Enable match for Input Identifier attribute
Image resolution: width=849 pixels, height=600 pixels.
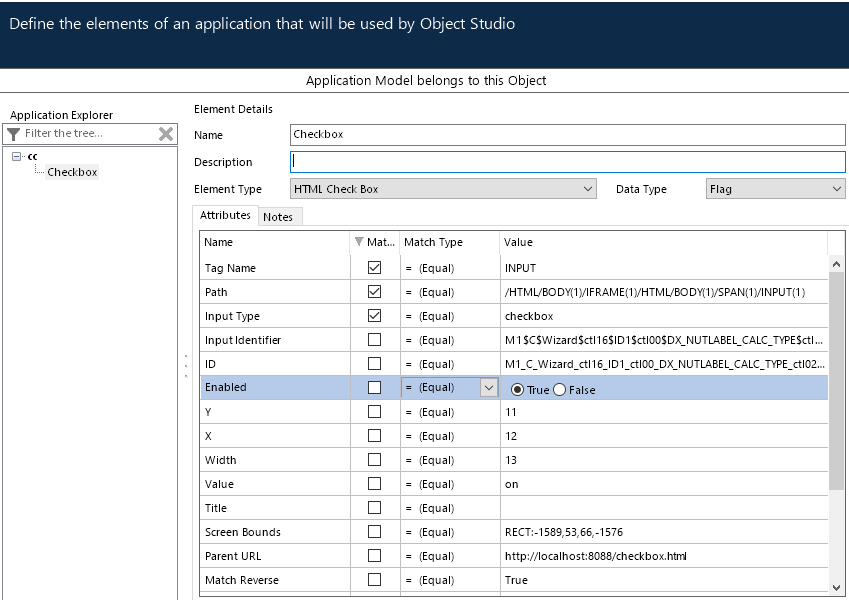point(374,340)
